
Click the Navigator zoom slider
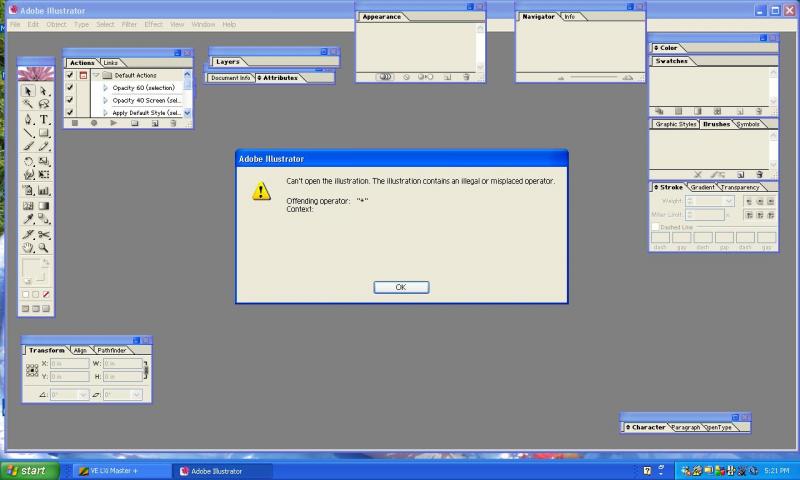[594, 78]
